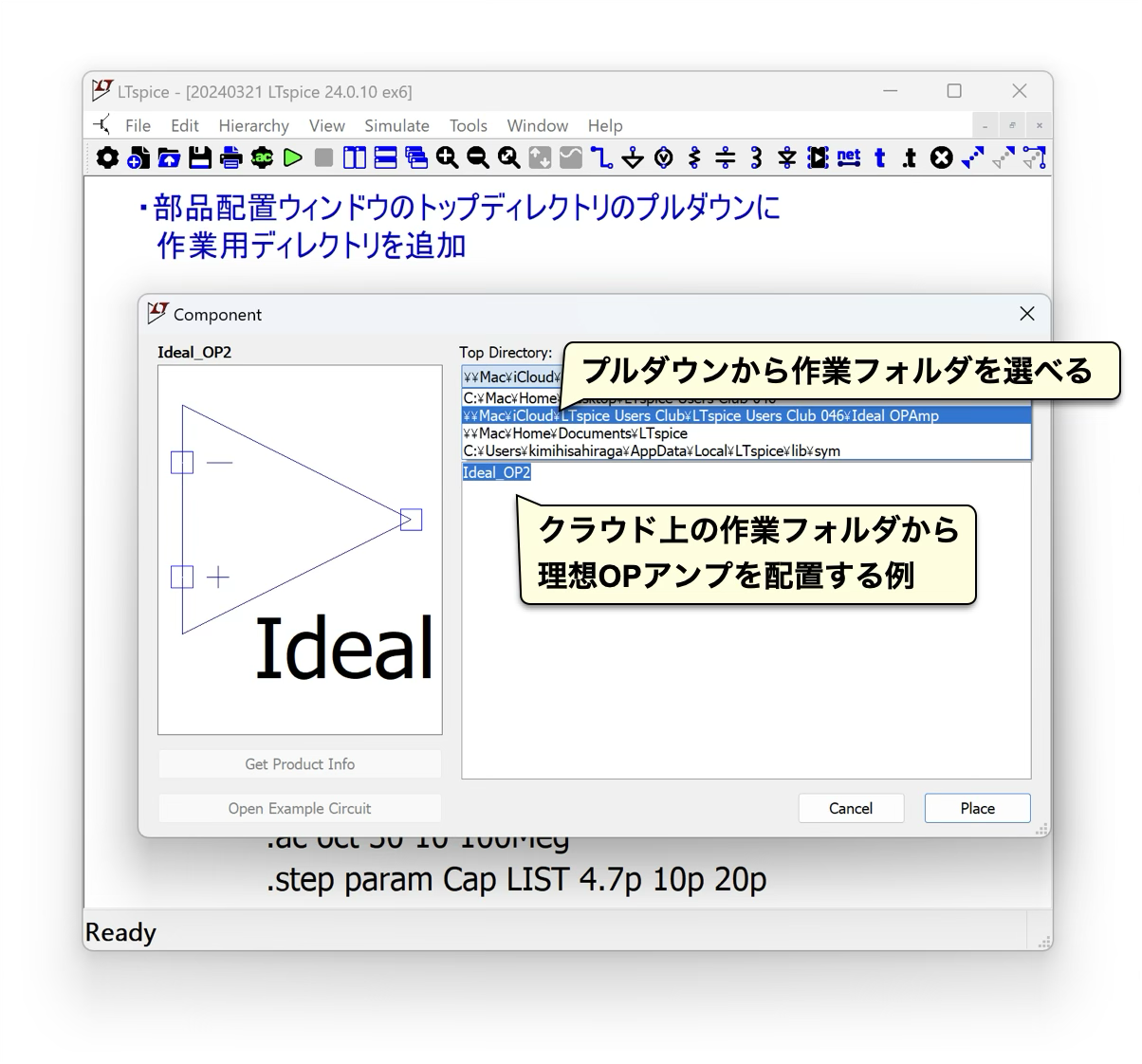Screen dimensions: 1142x1064
Task: Create a new schematic via toolbar icon
Action: [138, 158]
